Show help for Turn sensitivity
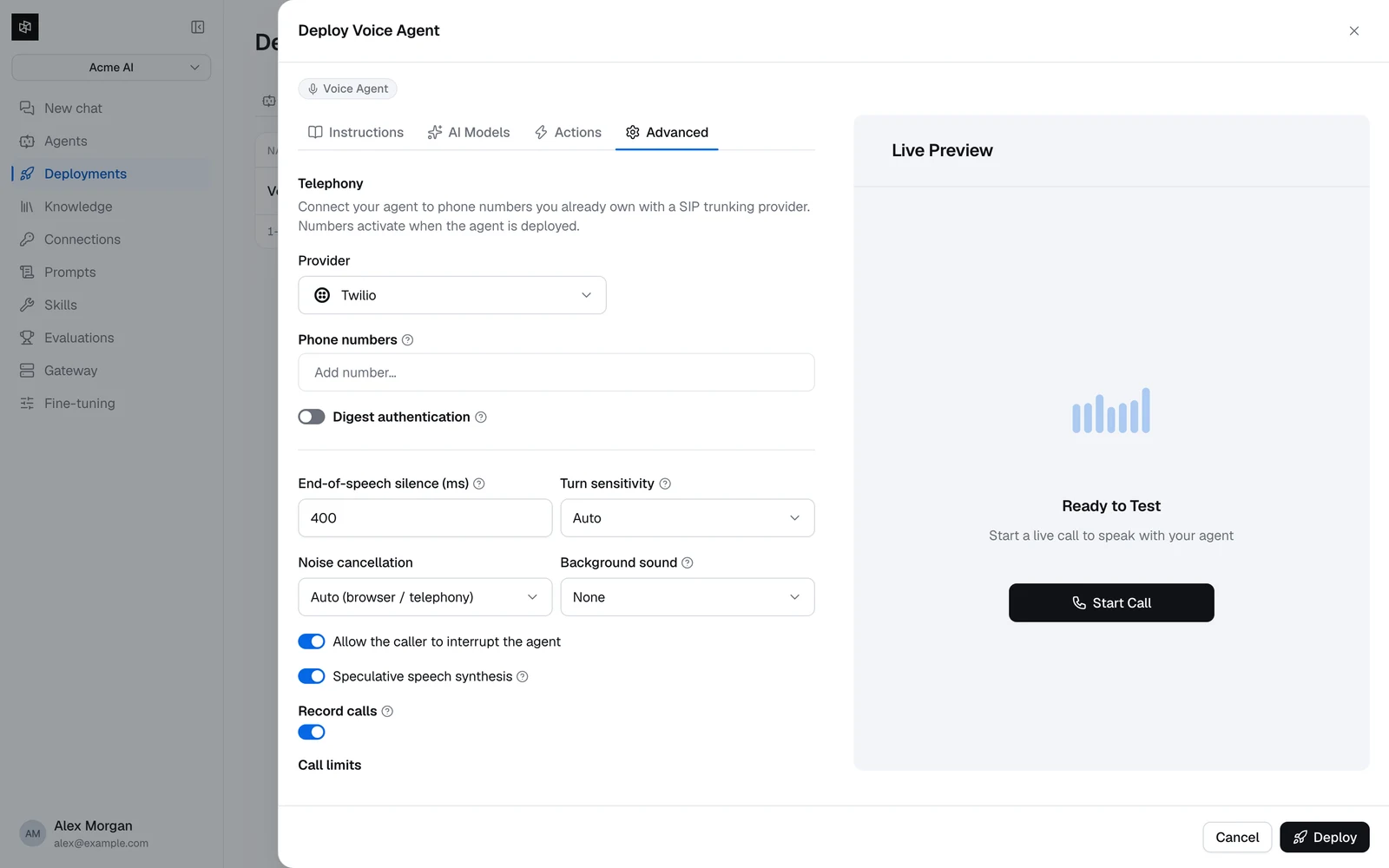The image size is (1389, 868). (665, 483)
